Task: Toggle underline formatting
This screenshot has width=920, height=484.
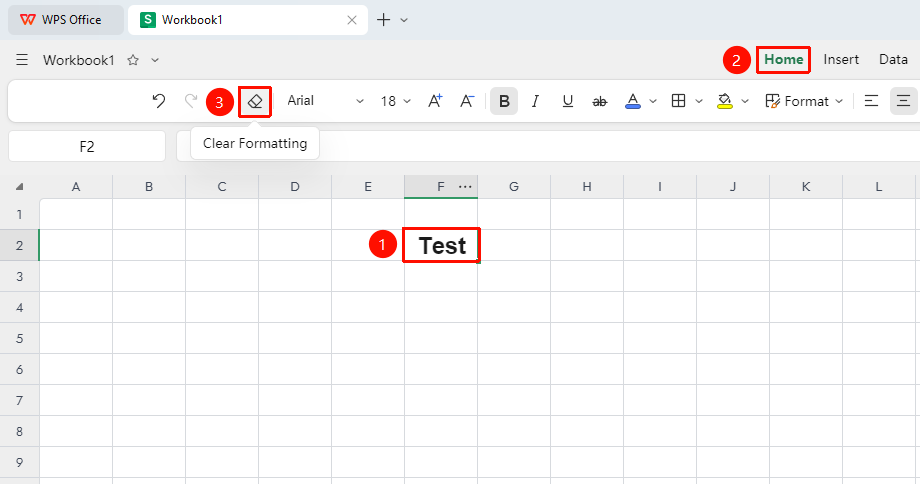Action: (567, 101)
